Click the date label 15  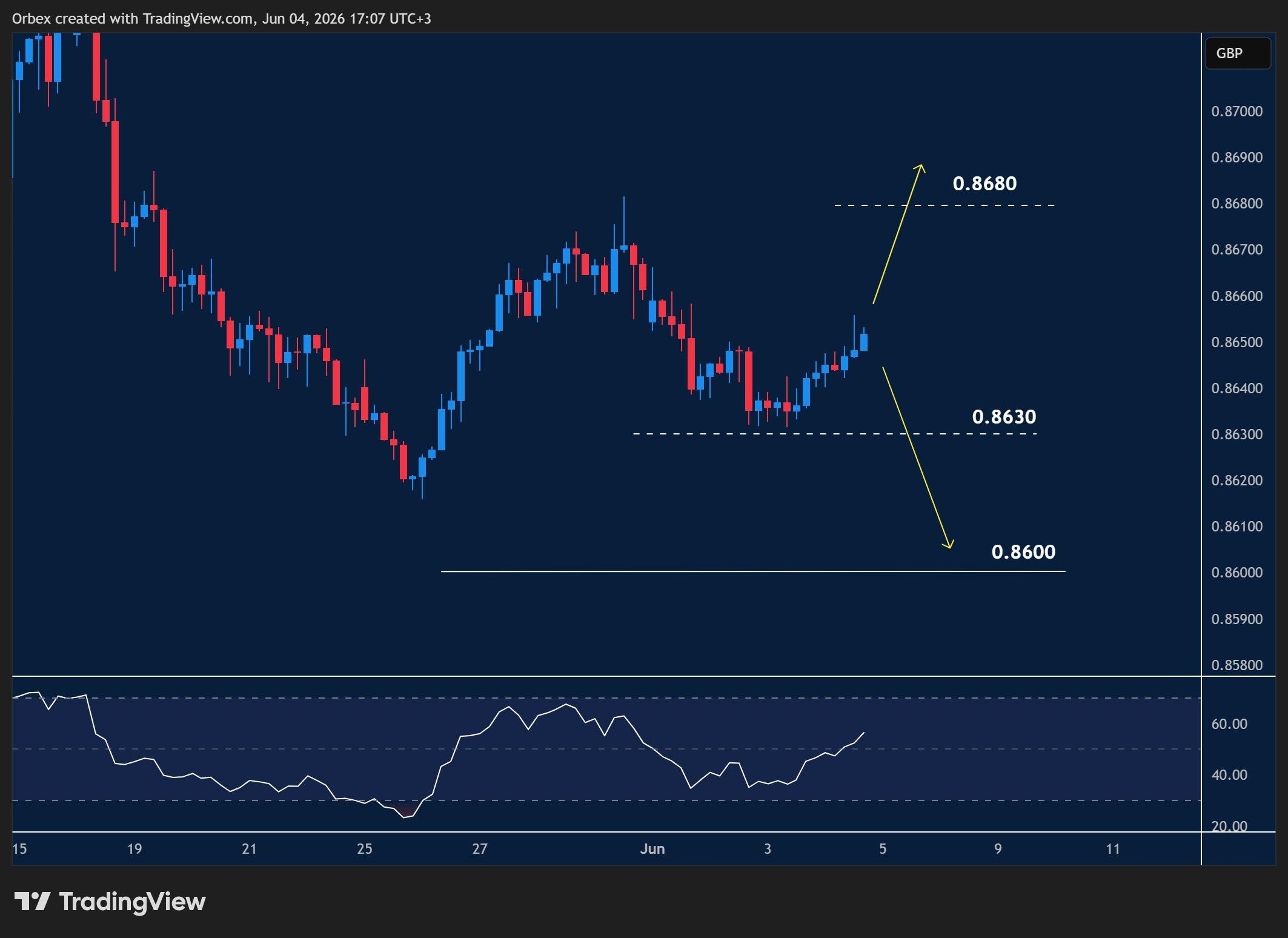tap(19, 849)
